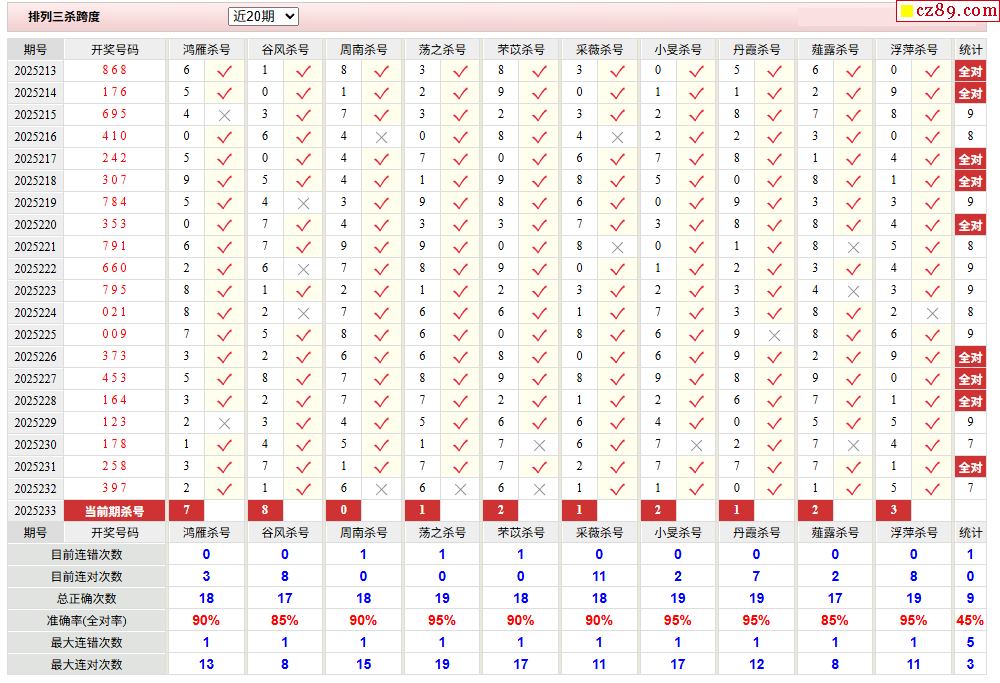Click the X mark for 荡之杀号 in row 2025232

460,489
